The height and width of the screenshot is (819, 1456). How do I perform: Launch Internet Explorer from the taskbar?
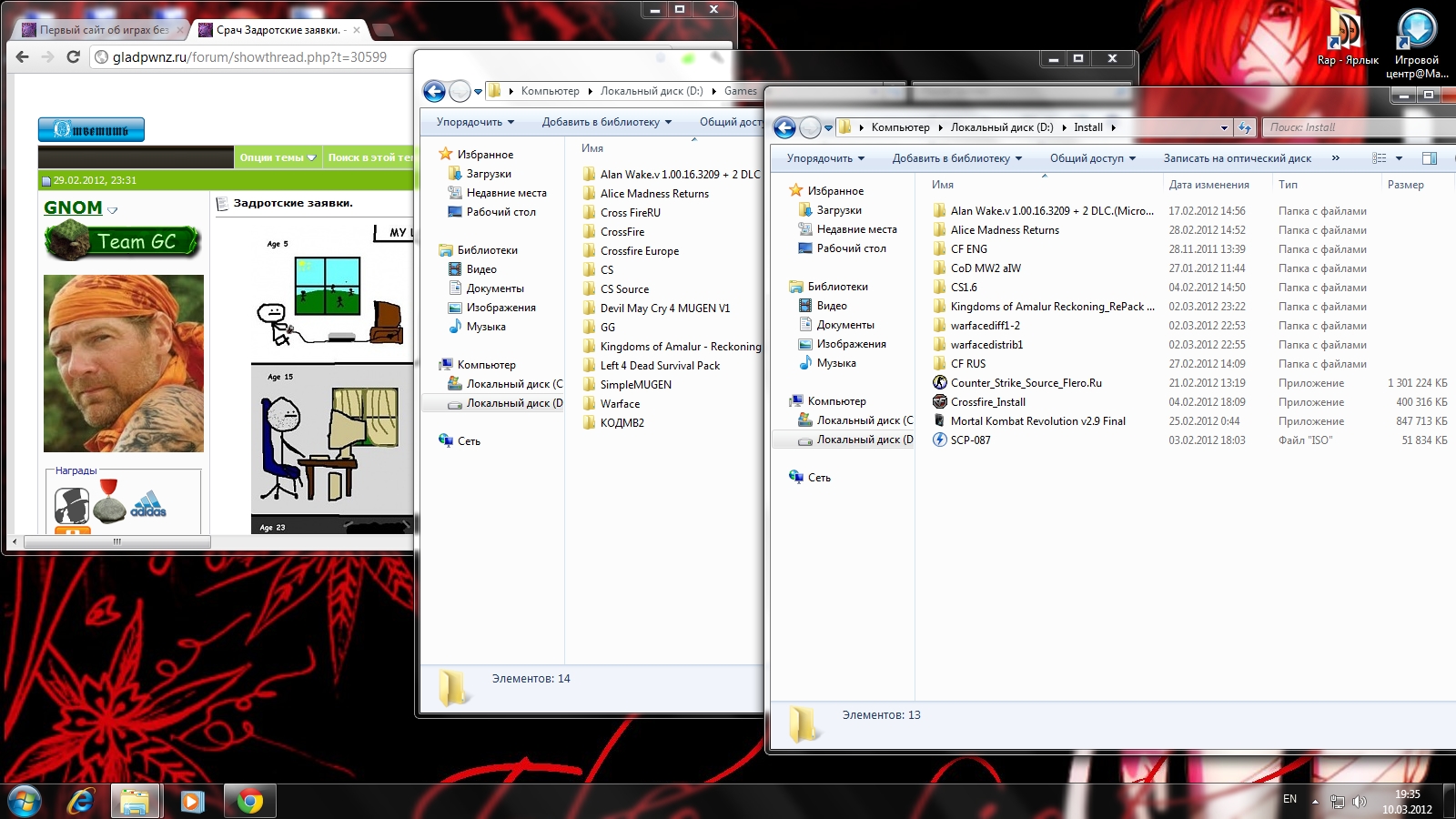82,801
